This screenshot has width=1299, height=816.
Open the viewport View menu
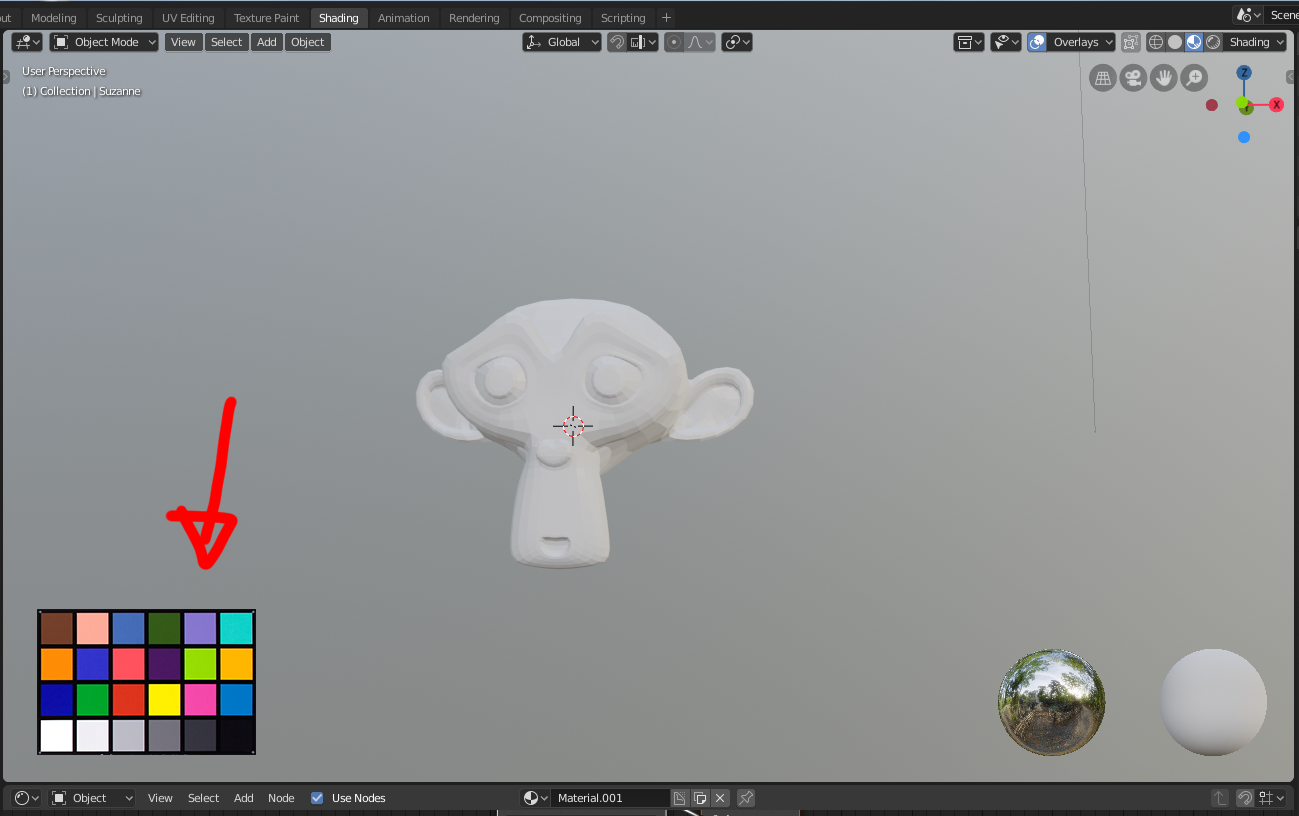pyautogui.click(x=183, y=42)
